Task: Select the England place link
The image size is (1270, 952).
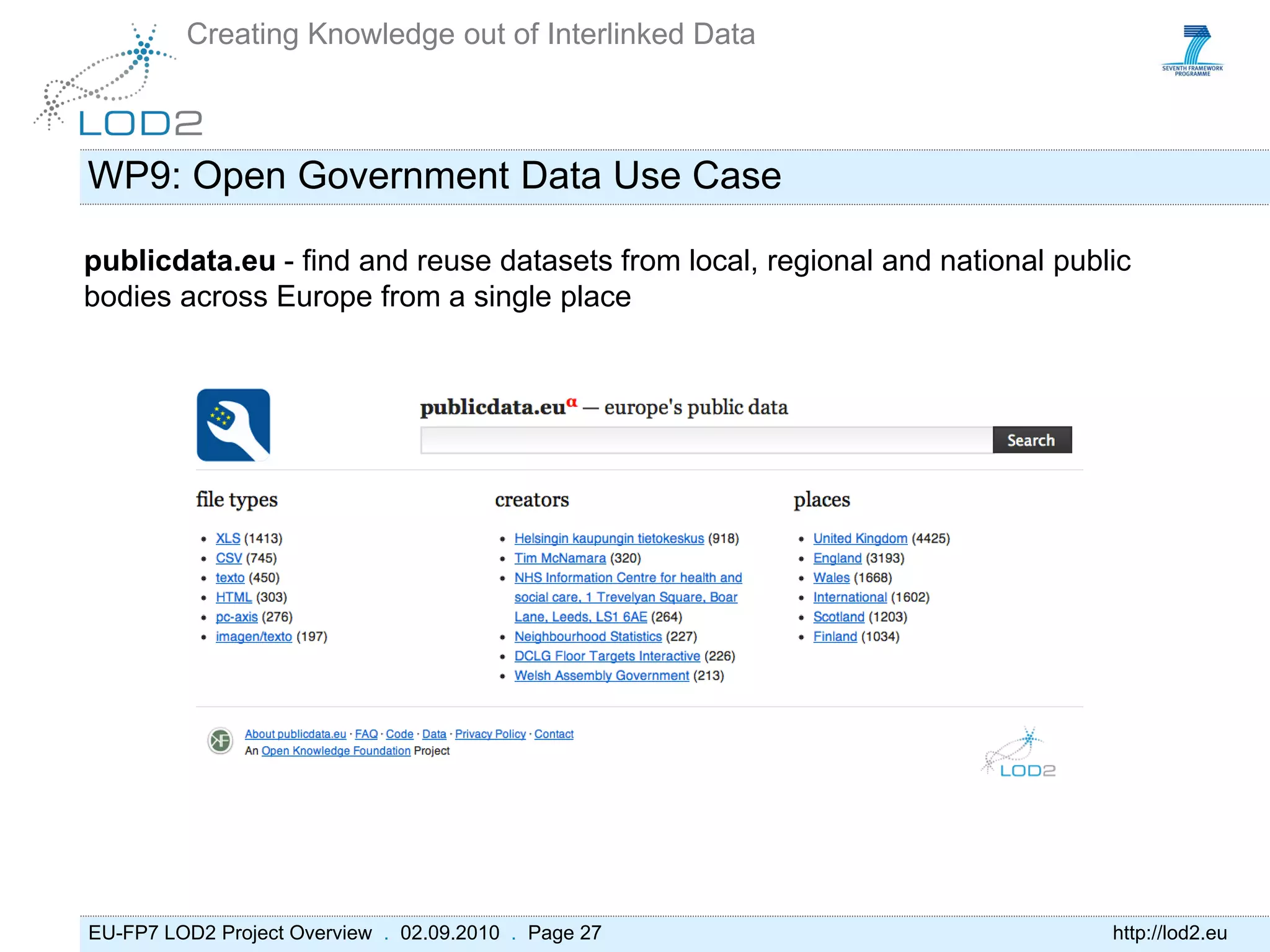Action: coord(837,558)
